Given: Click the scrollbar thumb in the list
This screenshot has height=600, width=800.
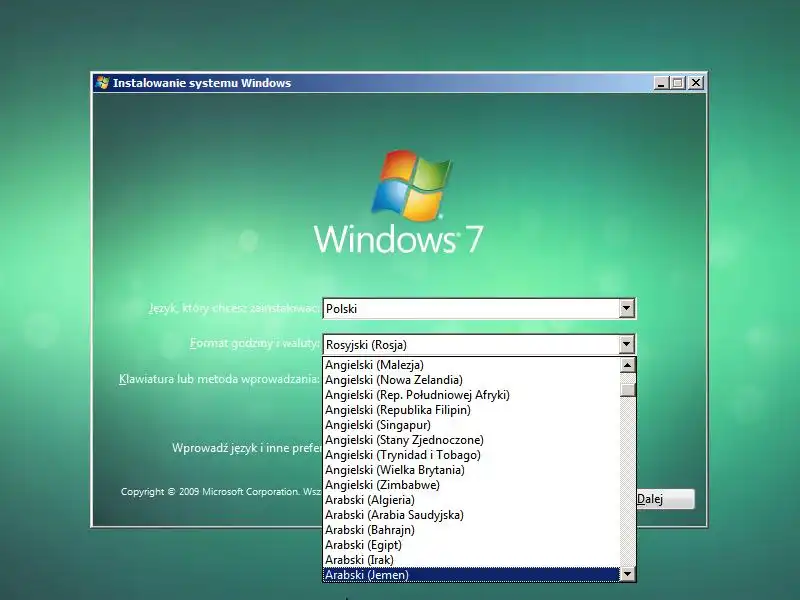Looking at the screenshot, I should (x=627, y=390).
